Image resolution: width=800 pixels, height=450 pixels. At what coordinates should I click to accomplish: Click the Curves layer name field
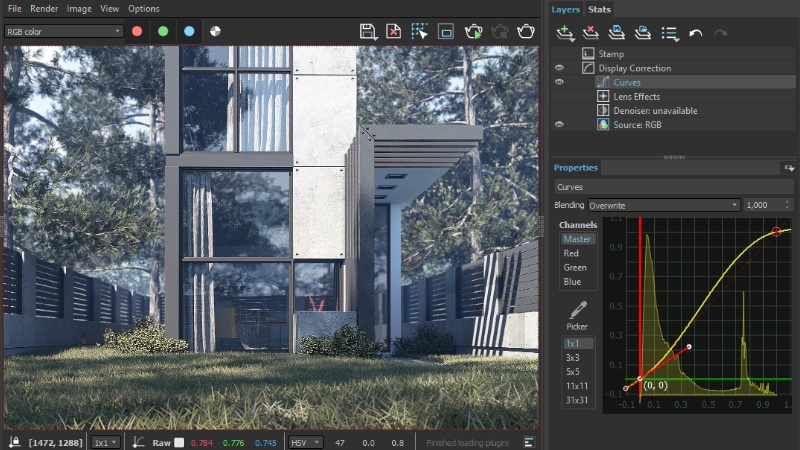pyautogui.click(x=673, y=187)
